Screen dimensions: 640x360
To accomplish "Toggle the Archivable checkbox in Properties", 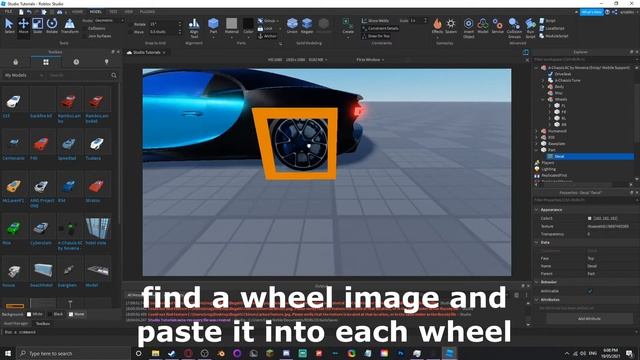I will tap(590, 291).
